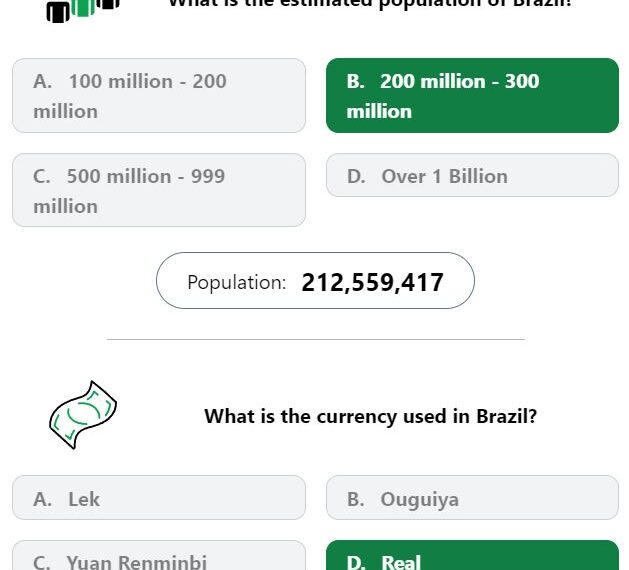Pick currency answer A. Lek

(159, 498)
